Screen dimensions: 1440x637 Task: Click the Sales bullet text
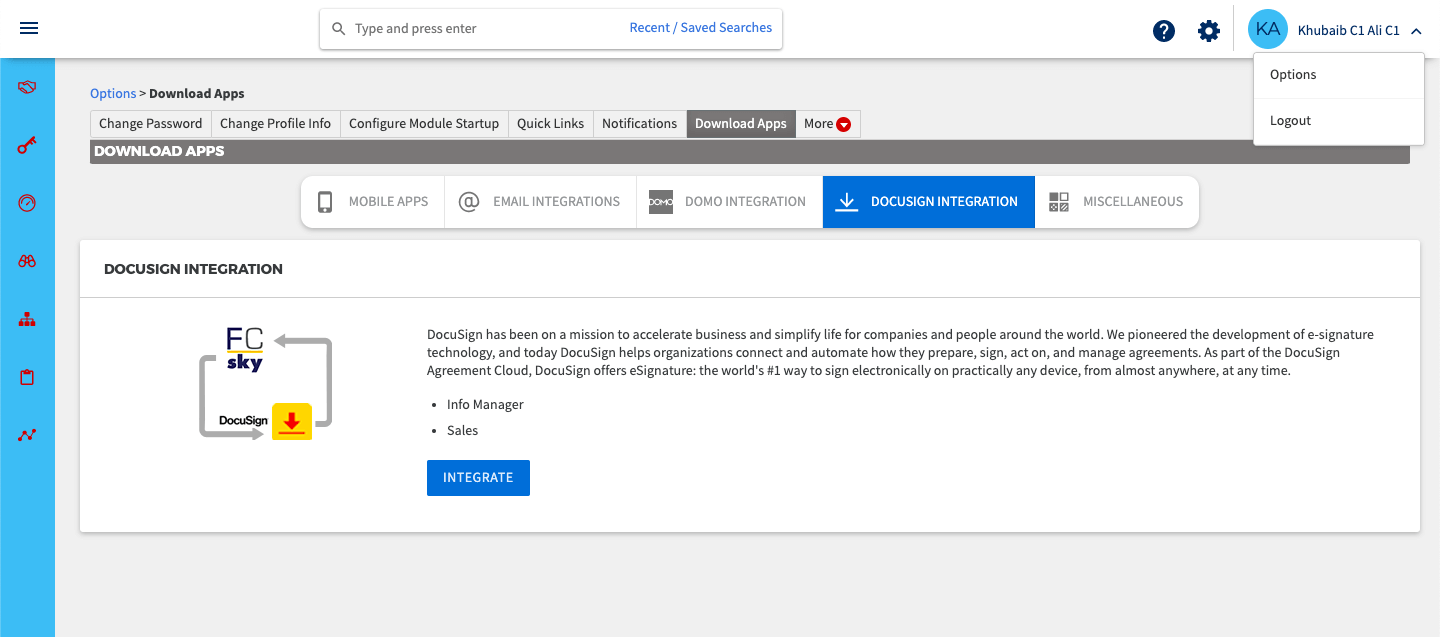463,431
